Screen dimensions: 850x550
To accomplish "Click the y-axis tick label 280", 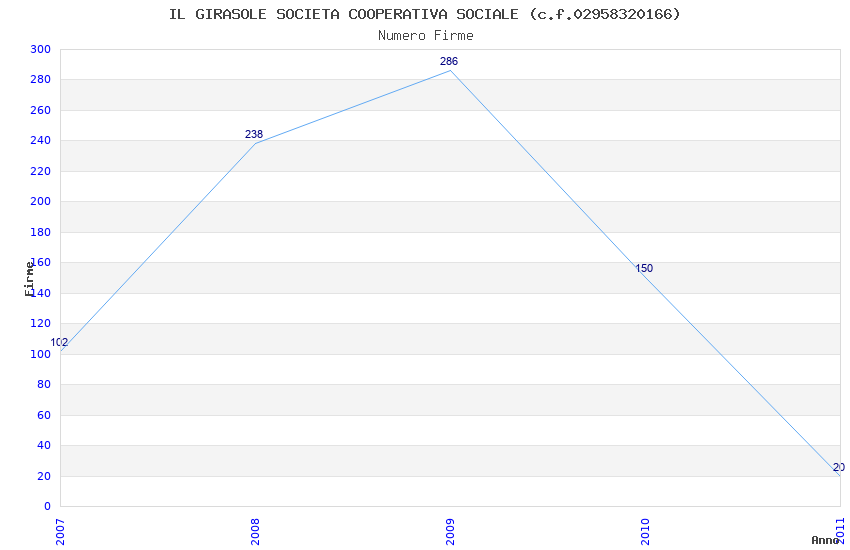I will (x=40, y=80).
